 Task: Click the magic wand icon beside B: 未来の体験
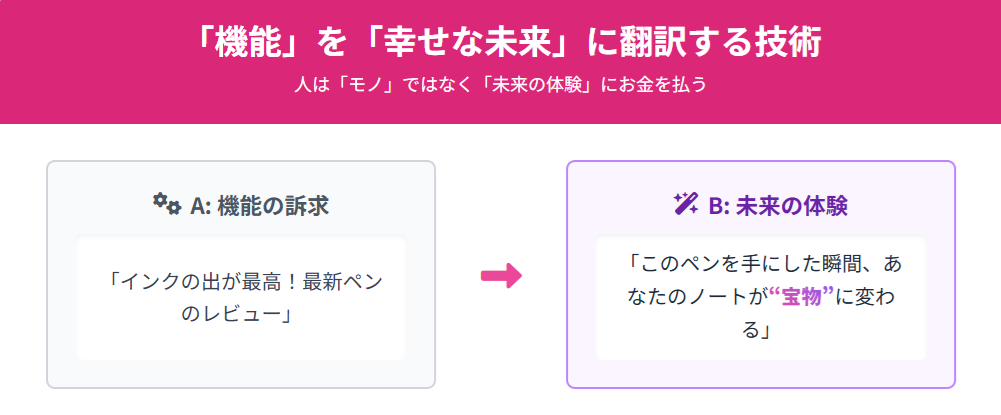coord(686,204)
